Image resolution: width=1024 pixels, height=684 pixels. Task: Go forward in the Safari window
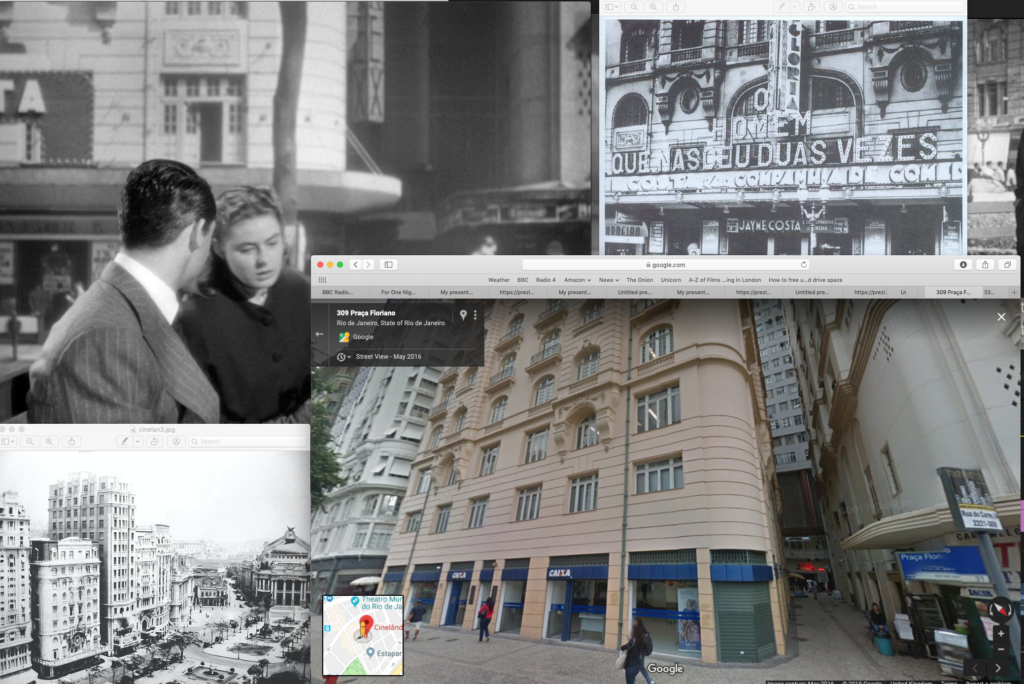pos(368,265)
